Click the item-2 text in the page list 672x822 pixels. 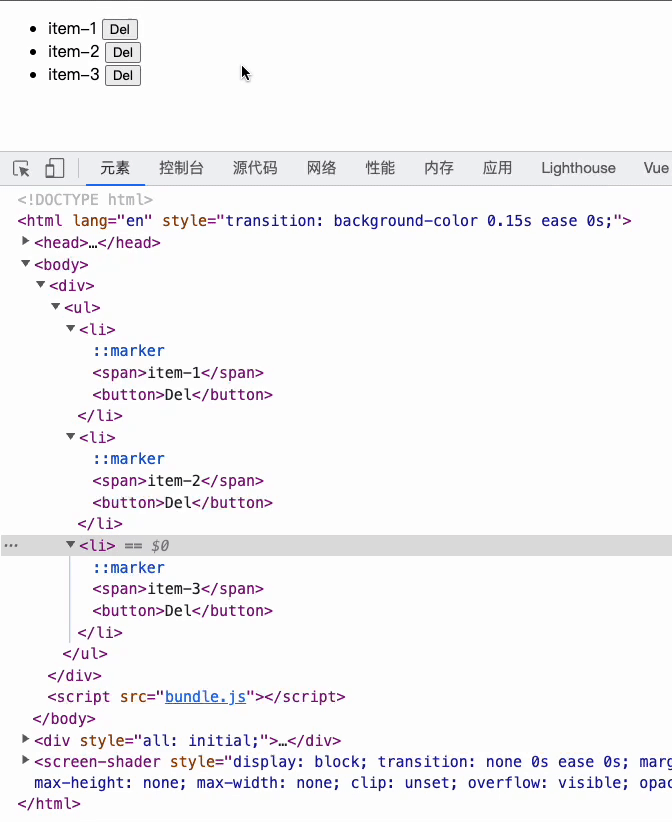(73, 51)
